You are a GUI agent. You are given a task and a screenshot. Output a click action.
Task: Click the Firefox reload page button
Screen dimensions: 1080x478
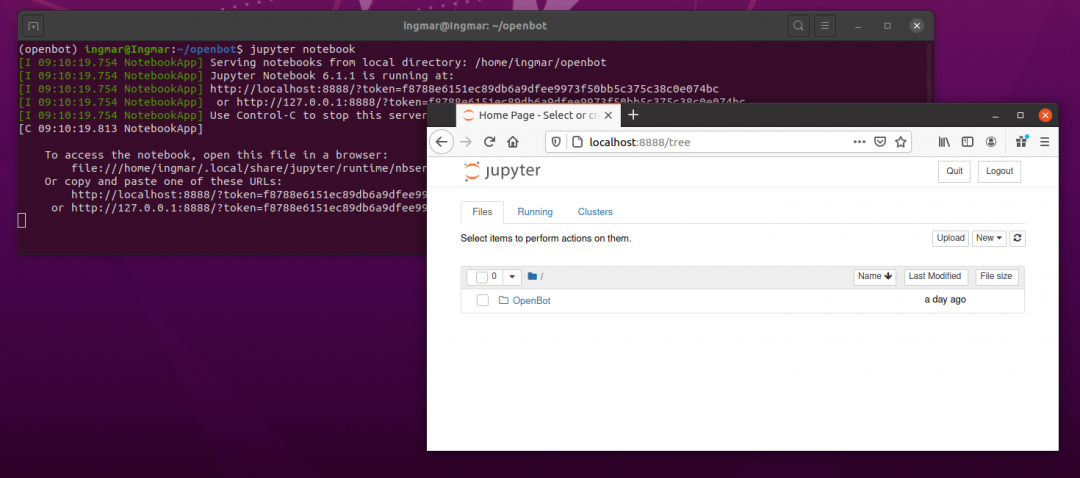(490, 142)
